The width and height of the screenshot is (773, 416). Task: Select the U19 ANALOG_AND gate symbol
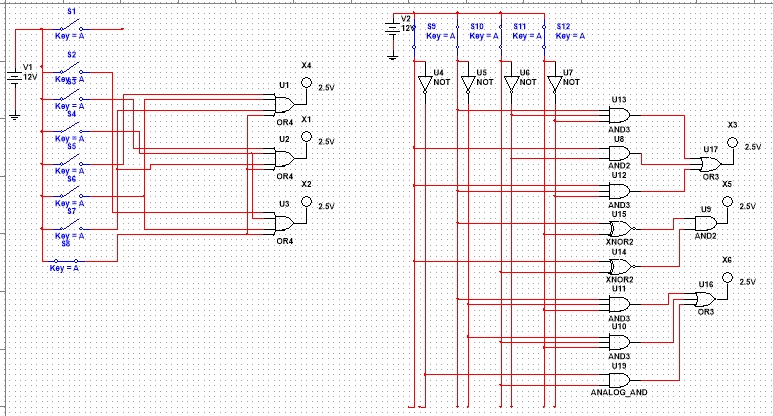619,380
